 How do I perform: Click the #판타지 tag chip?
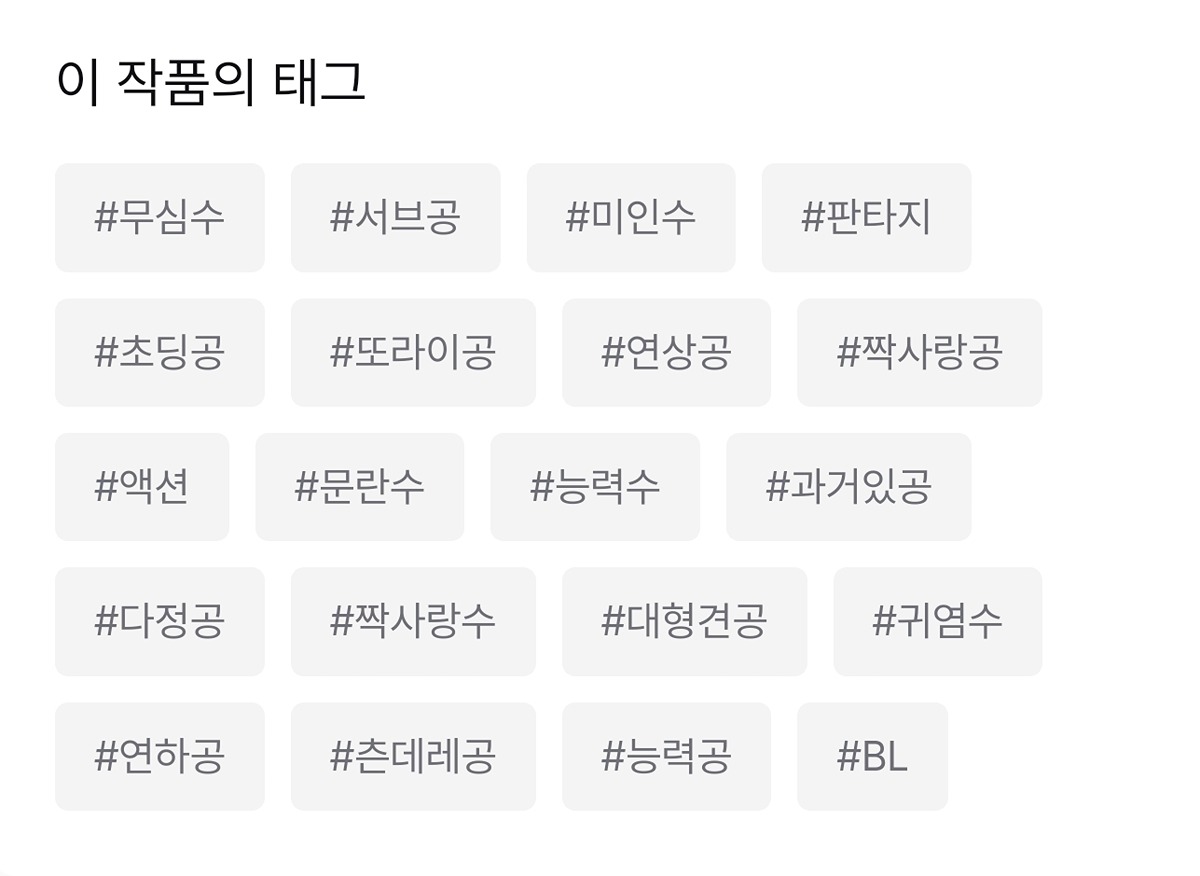click(866, 217)
